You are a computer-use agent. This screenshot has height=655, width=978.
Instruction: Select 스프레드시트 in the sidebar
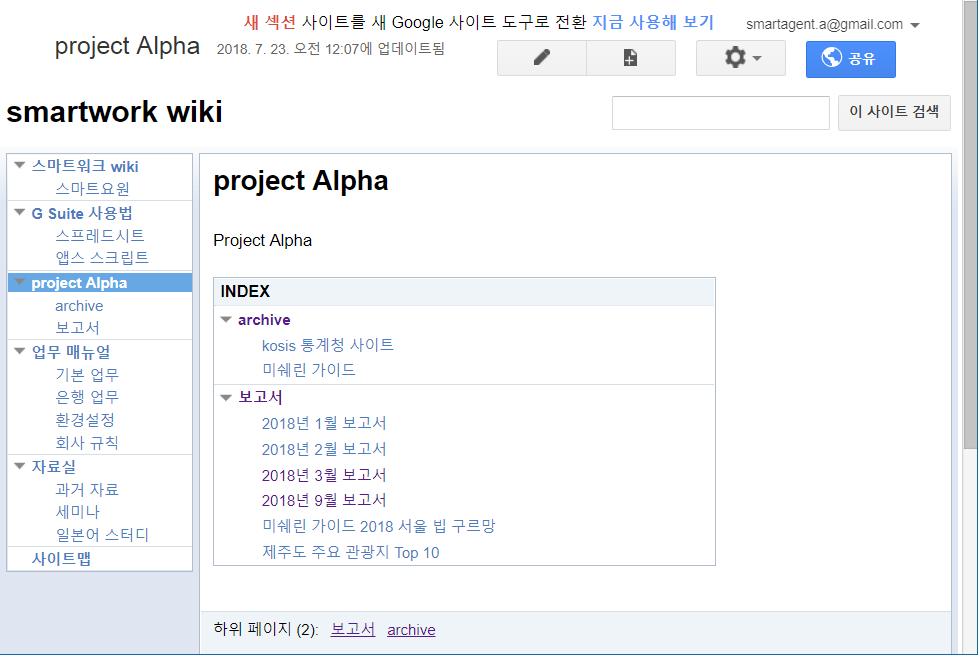(x=100, y=235)
